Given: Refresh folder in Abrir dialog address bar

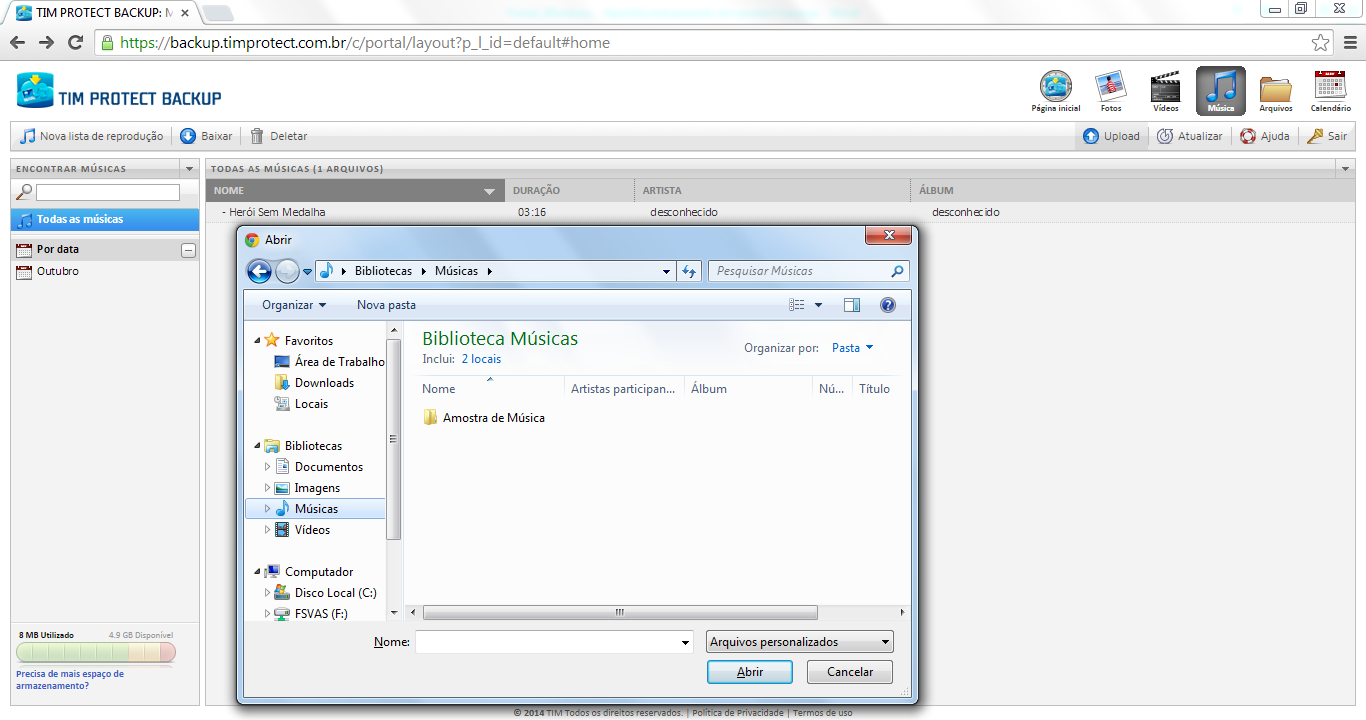Looking at the screenshot, I should [x=689, y=271].
